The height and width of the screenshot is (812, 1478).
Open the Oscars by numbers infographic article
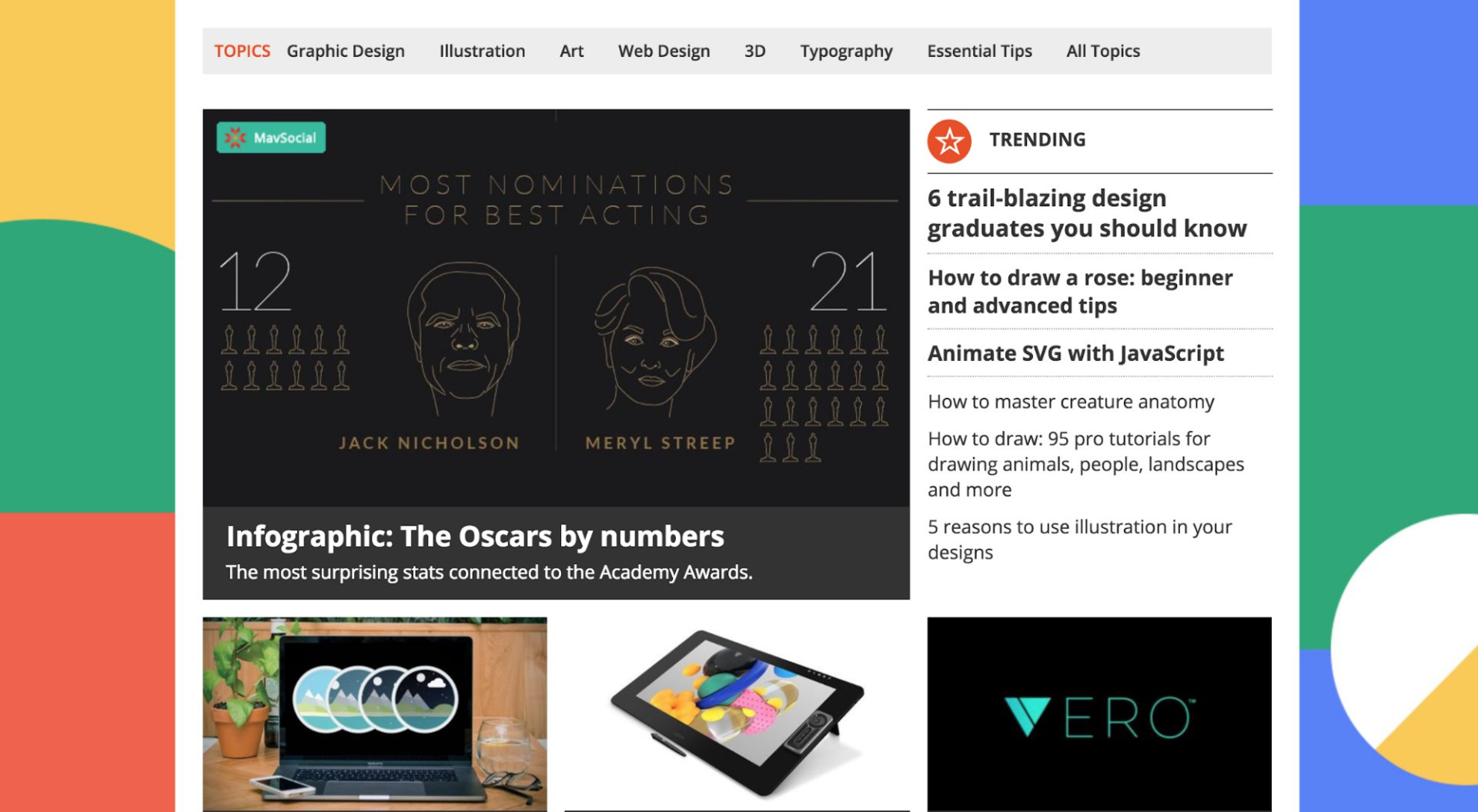click(474, 536)
